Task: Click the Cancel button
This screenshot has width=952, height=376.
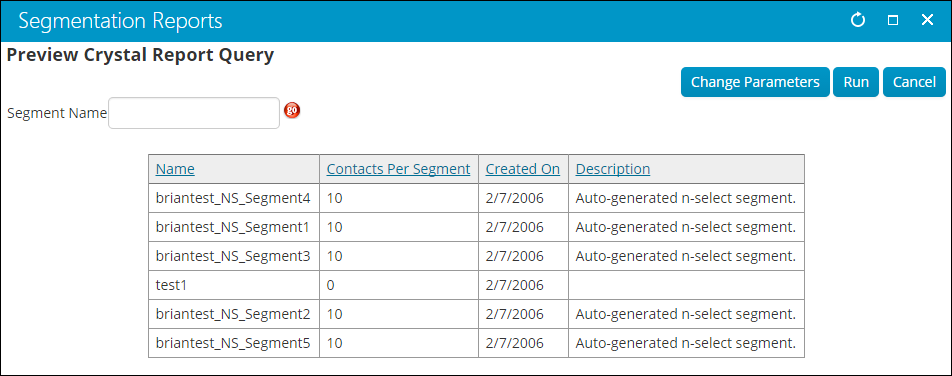Action: pos(914,82)
